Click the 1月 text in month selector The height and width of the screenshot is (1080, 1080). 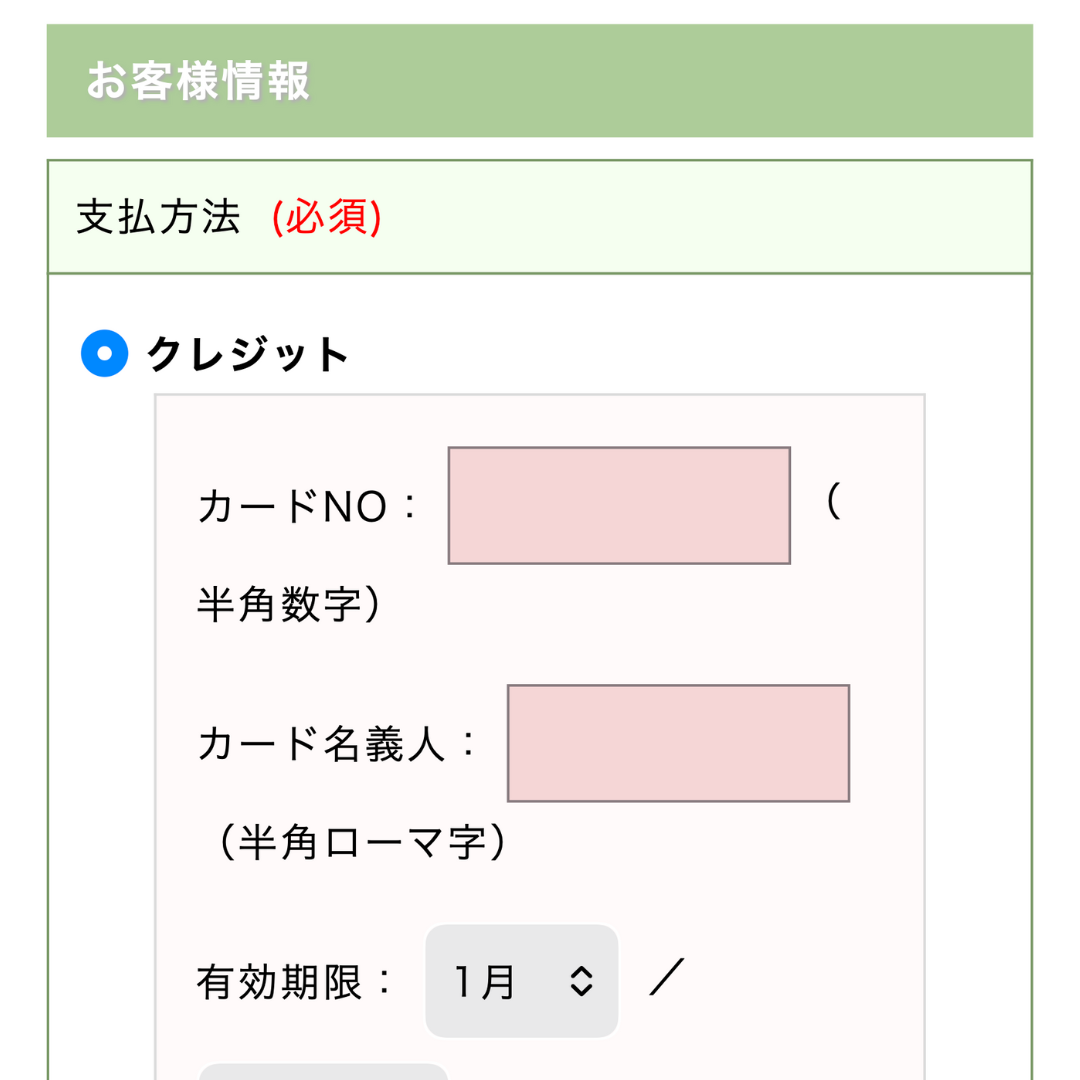[485, 982]
